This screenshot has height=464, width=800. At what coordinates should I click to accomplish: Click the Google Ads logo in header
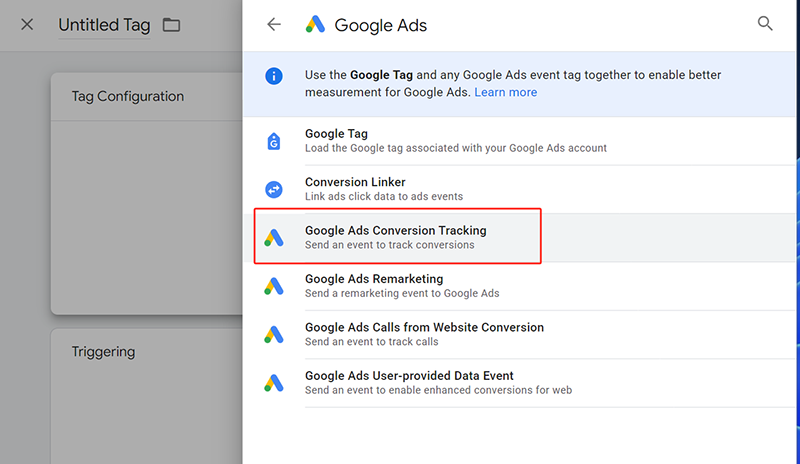click(315, 25)
